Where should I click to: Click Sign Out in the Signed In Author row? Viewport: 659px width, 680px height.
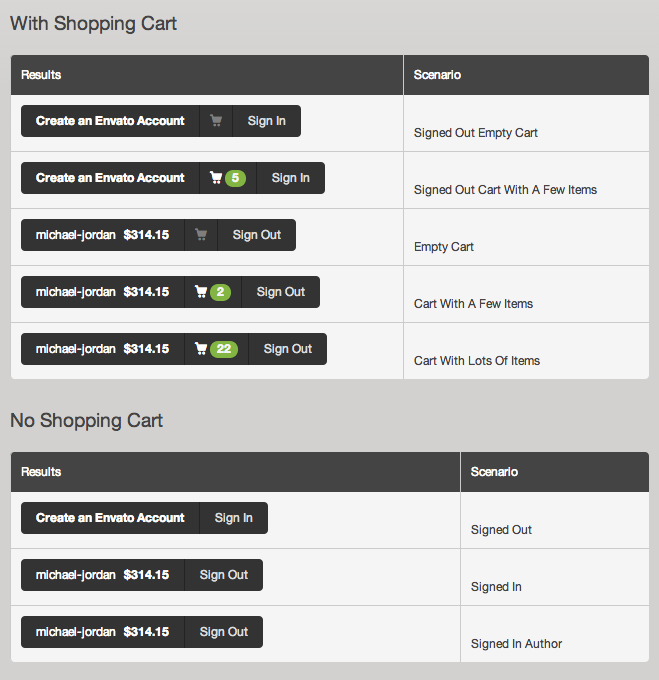[x=224, y=632]
